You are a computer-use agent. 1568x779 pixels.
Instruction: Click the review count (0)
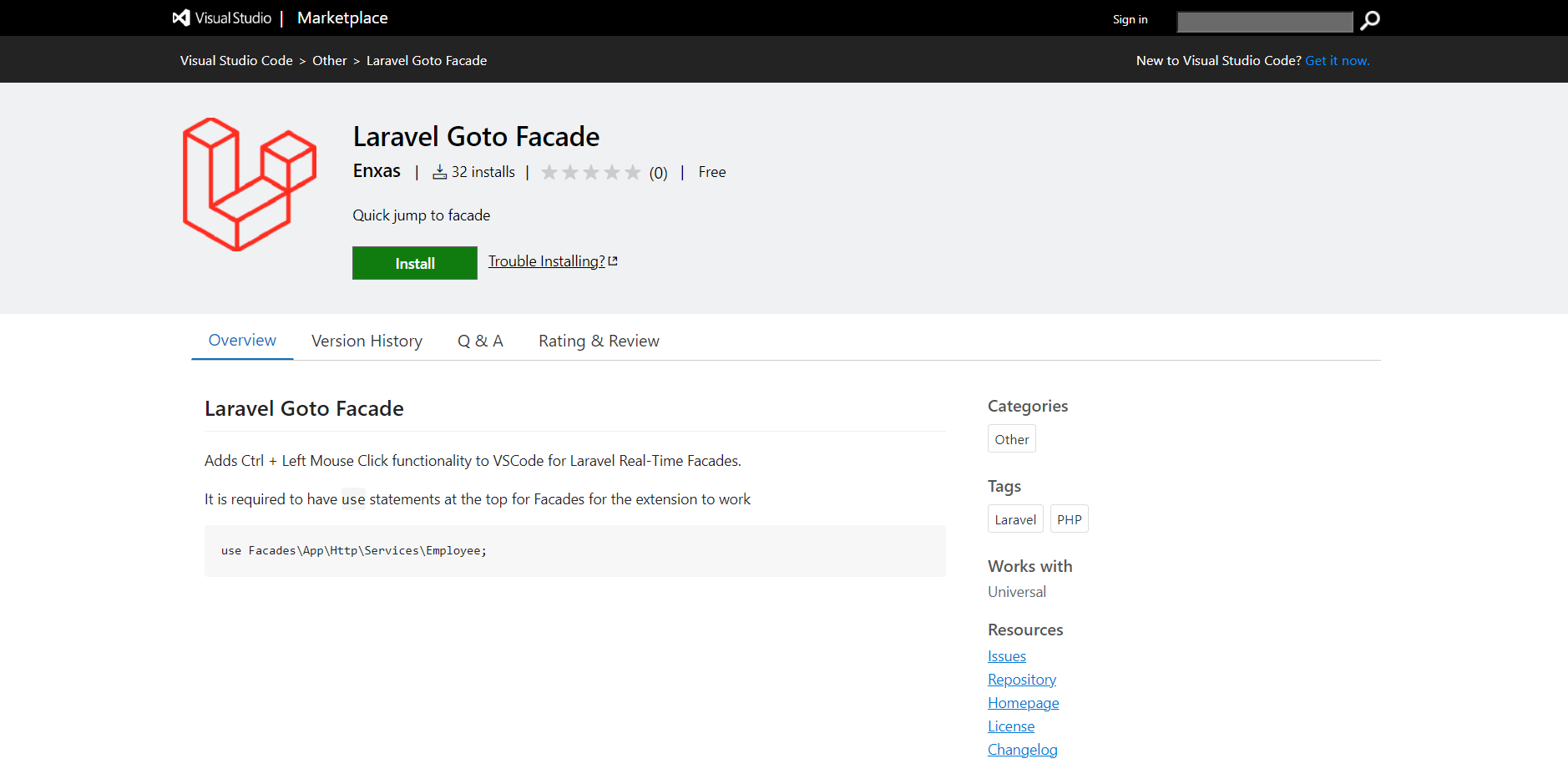pos(659,173)
